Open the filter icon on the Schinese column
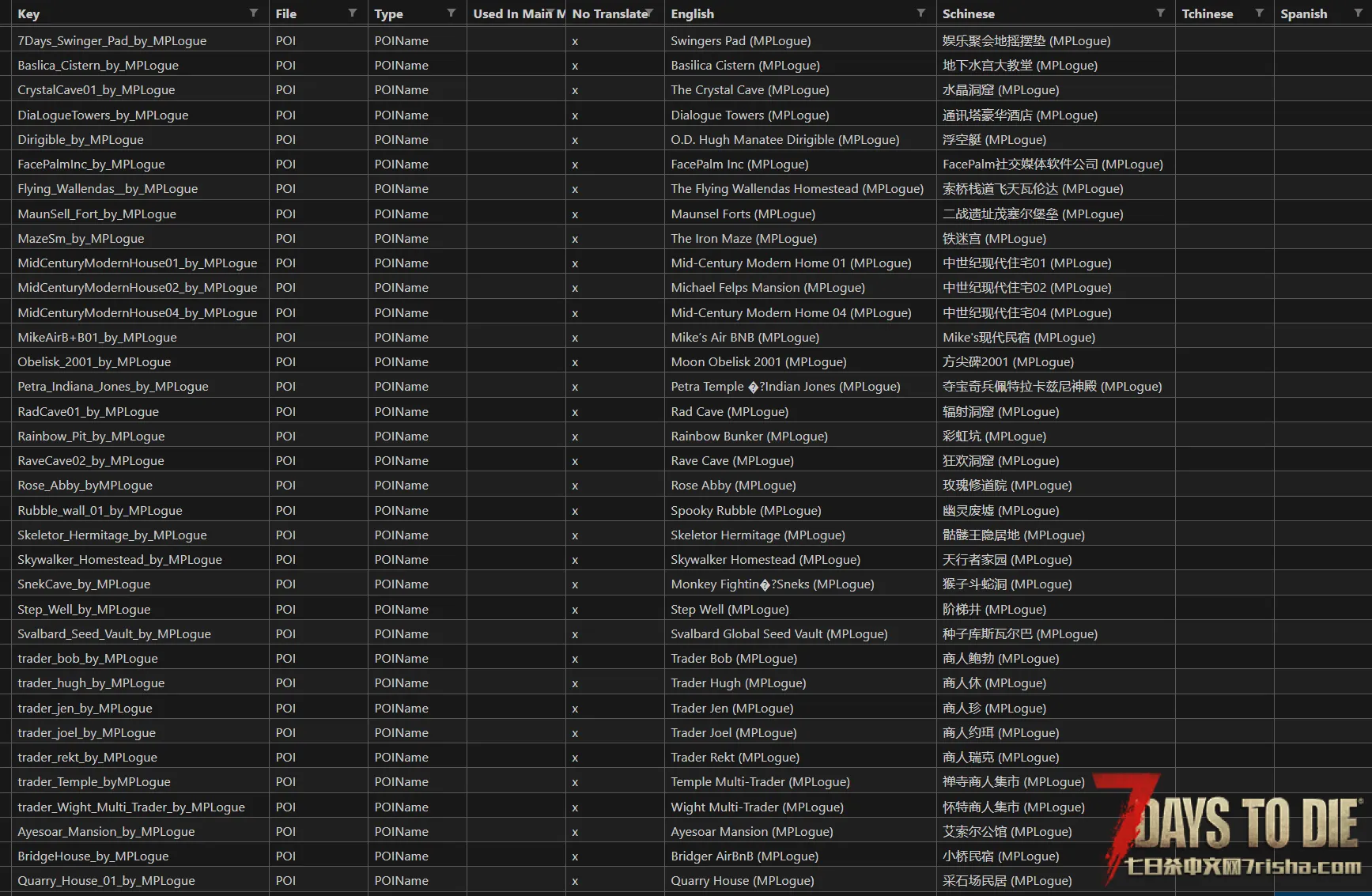1372x896 pixels. click(x=1161, y=13)
